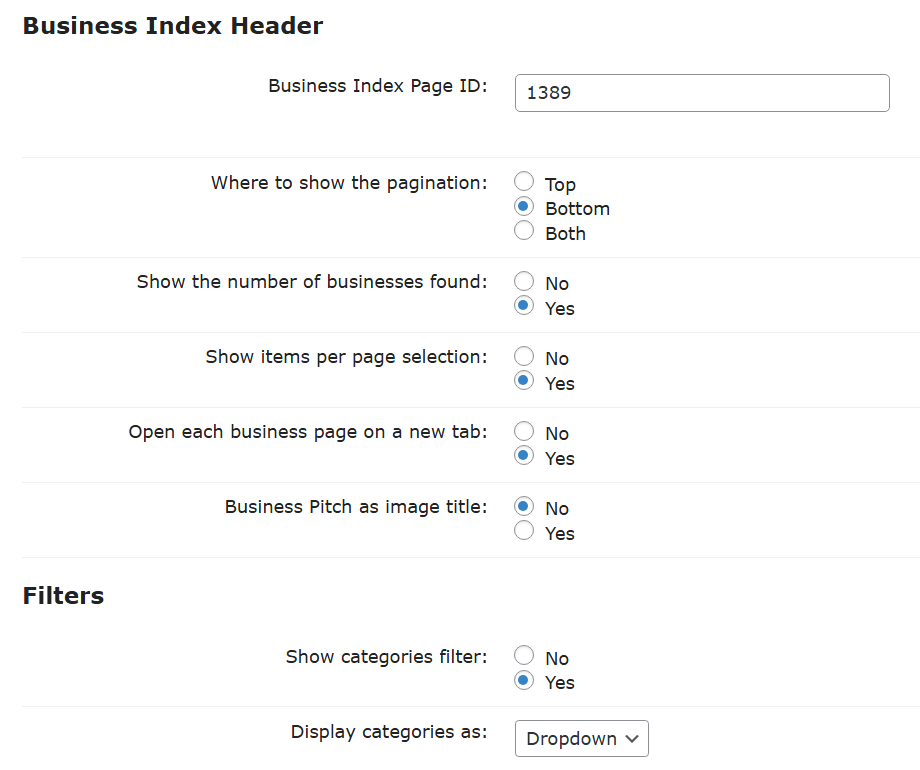920x770 pixels.
Task: Disable opening business page on new tab
Action: coord(524,431)
